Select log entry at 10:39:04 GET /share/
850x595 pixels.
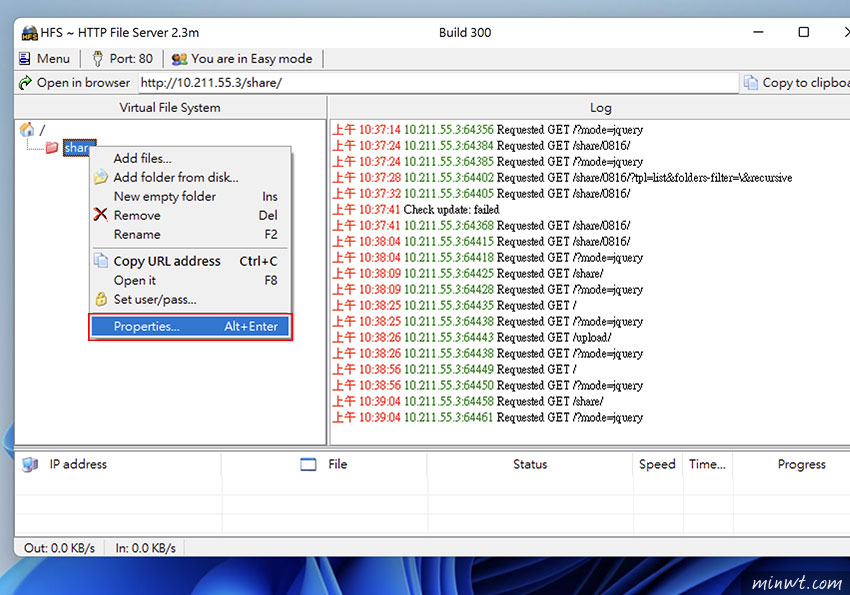click(467, 402)
